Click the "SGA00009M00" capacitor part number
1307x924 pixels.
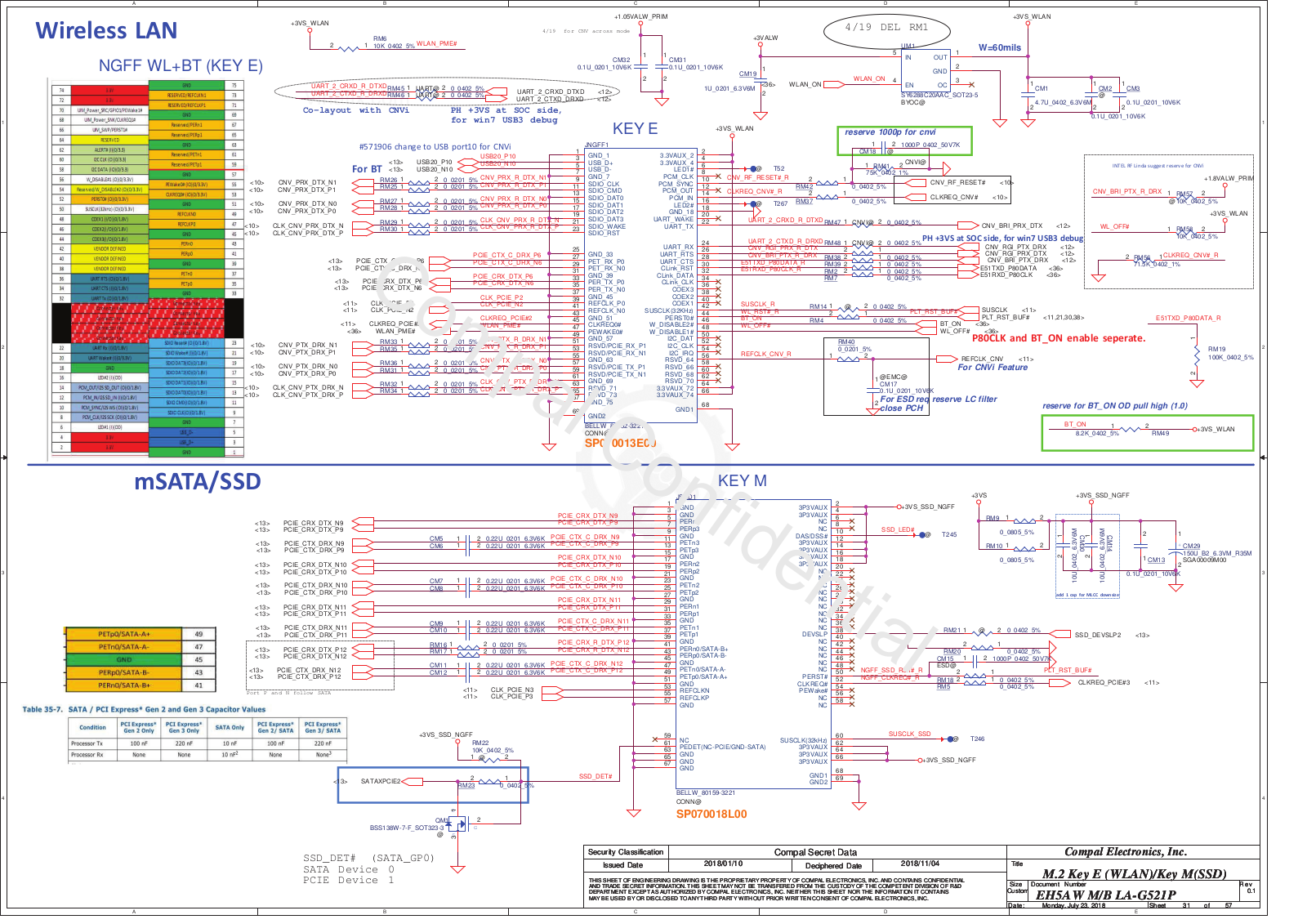1204,560
